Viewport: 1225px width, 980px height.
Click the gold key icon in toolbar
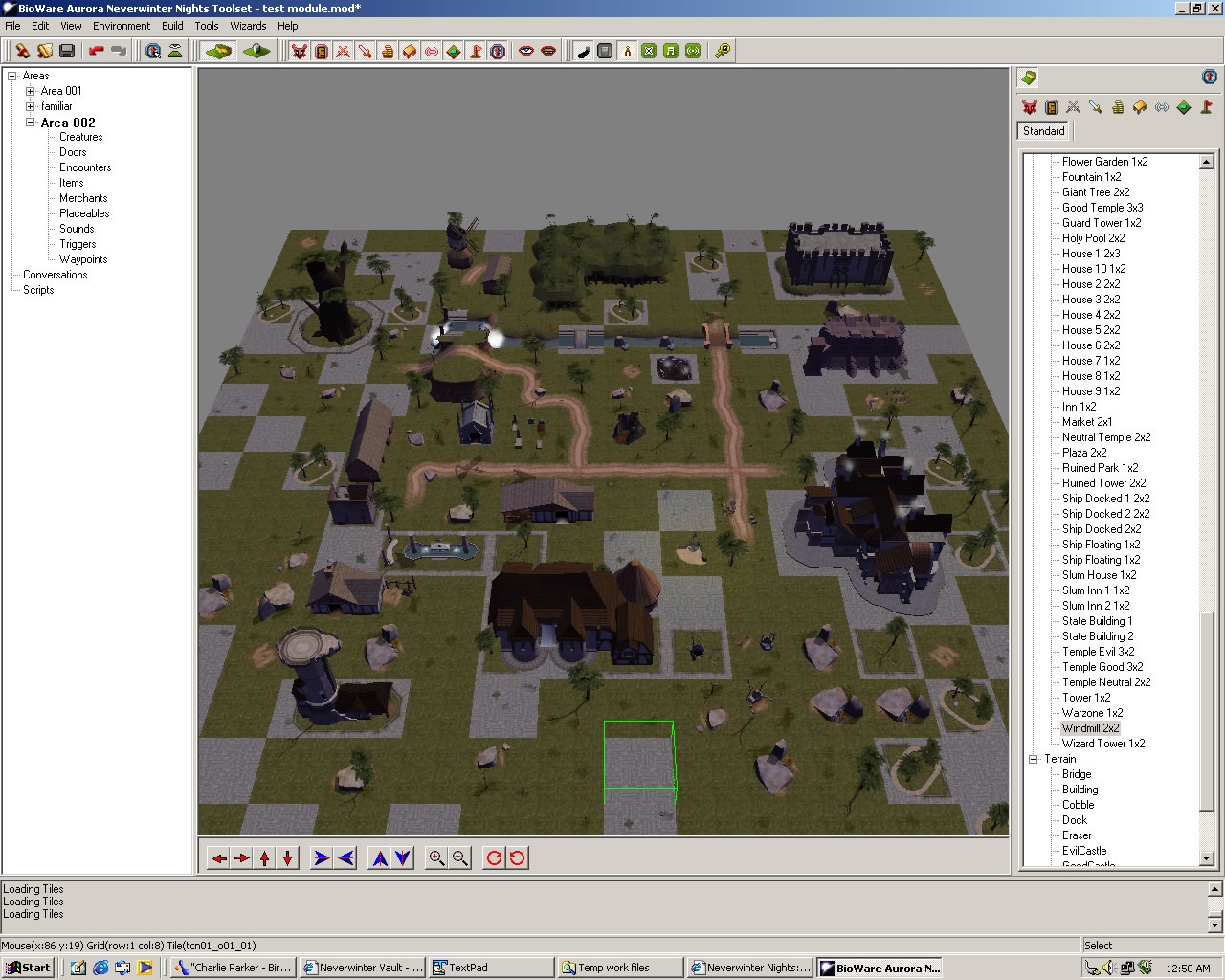pyautogui.click(x=723, y=51)
